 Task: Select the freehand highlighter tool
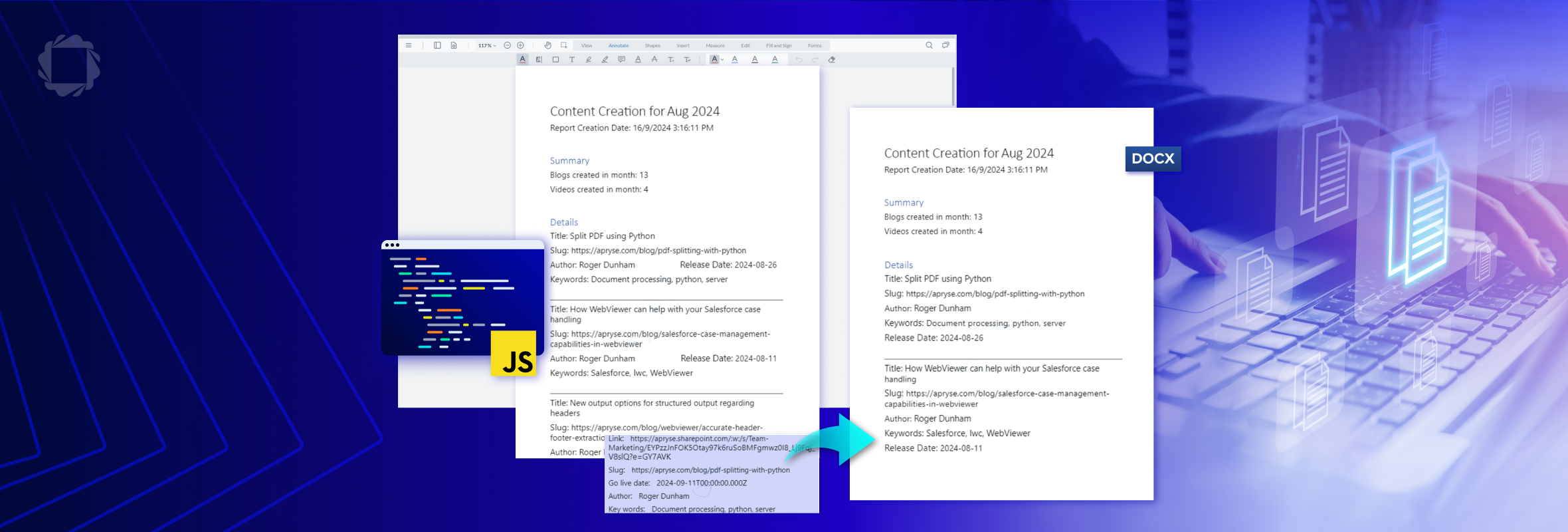click(588, 59)
